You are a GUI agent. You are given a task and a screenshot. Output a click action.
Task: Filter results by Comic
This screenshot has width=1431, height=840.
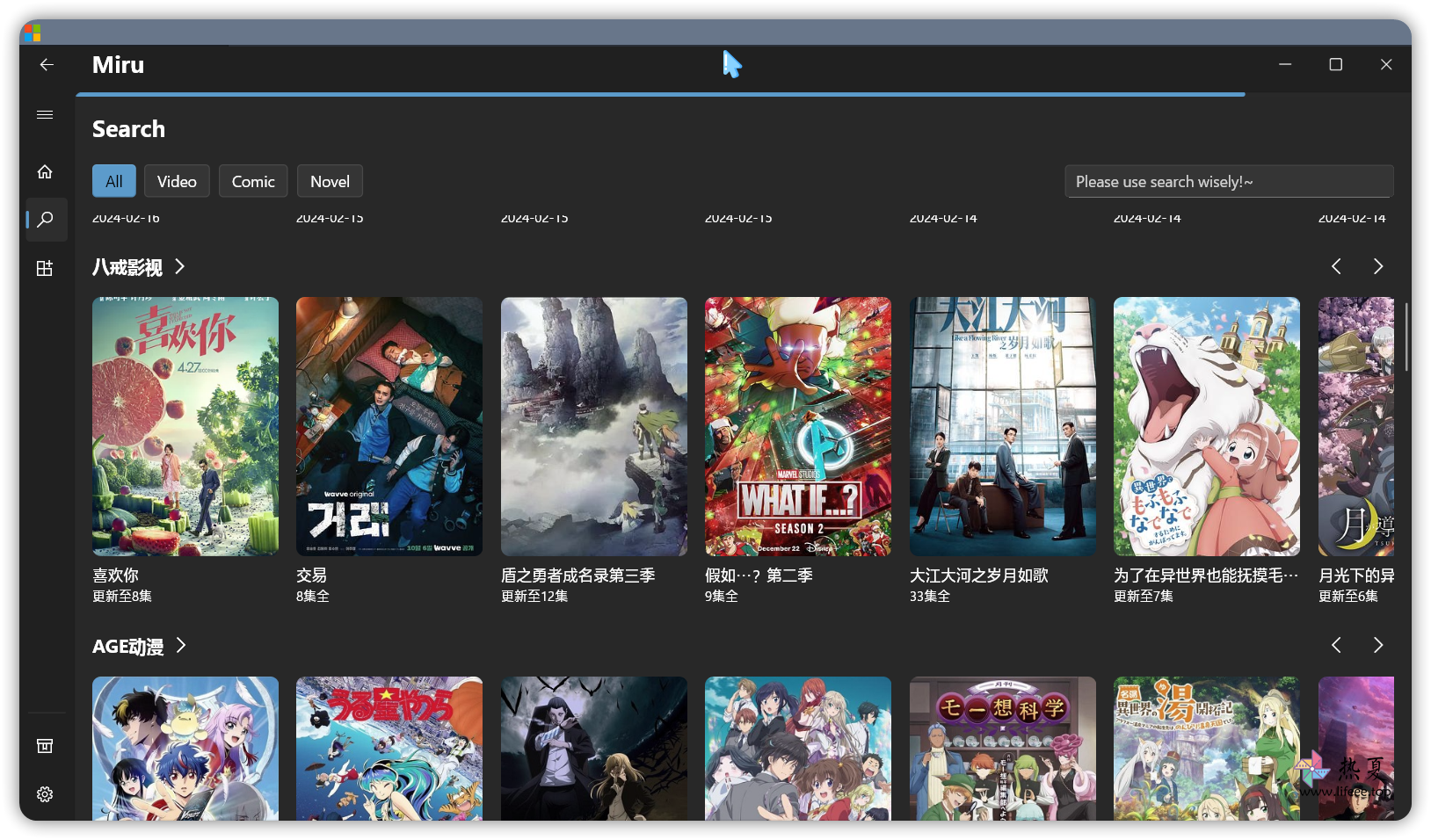click(x=253, y=182)
